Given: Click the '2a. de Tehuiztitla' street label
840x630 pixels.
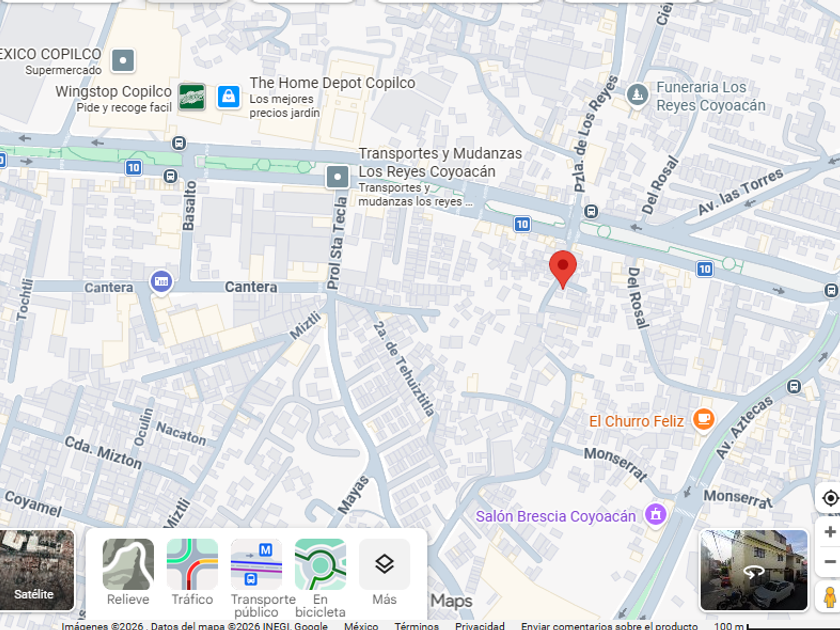Looking at the screenshot, I should pos(403,369).
